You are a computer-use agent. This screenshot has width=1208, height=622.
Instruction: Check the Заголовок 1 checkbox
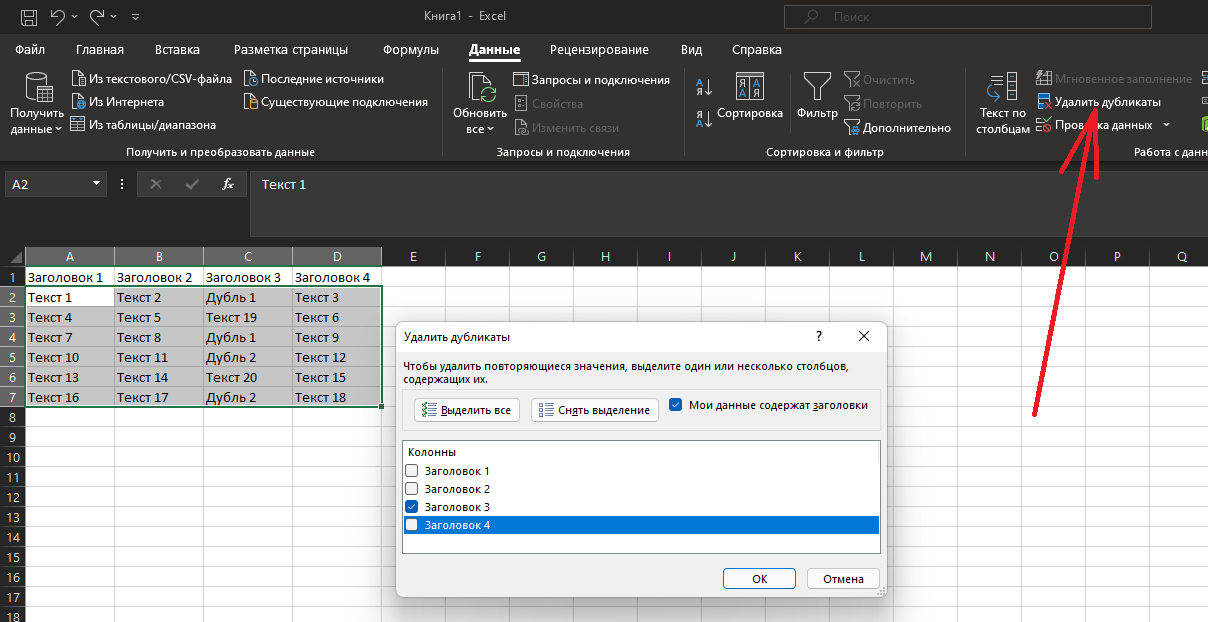pos(411,471)
